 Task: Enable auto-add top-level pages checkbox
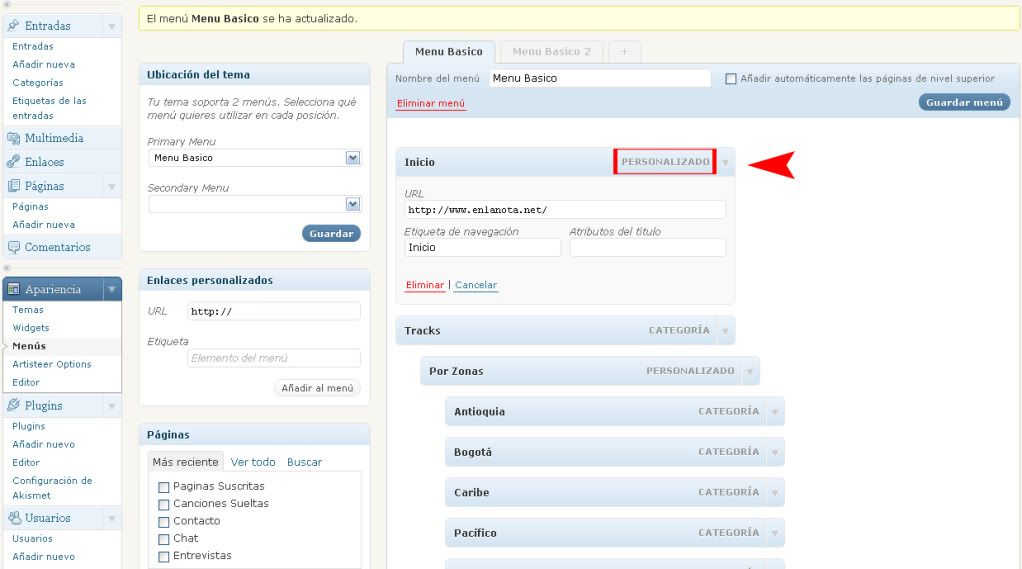coord(730,79)
